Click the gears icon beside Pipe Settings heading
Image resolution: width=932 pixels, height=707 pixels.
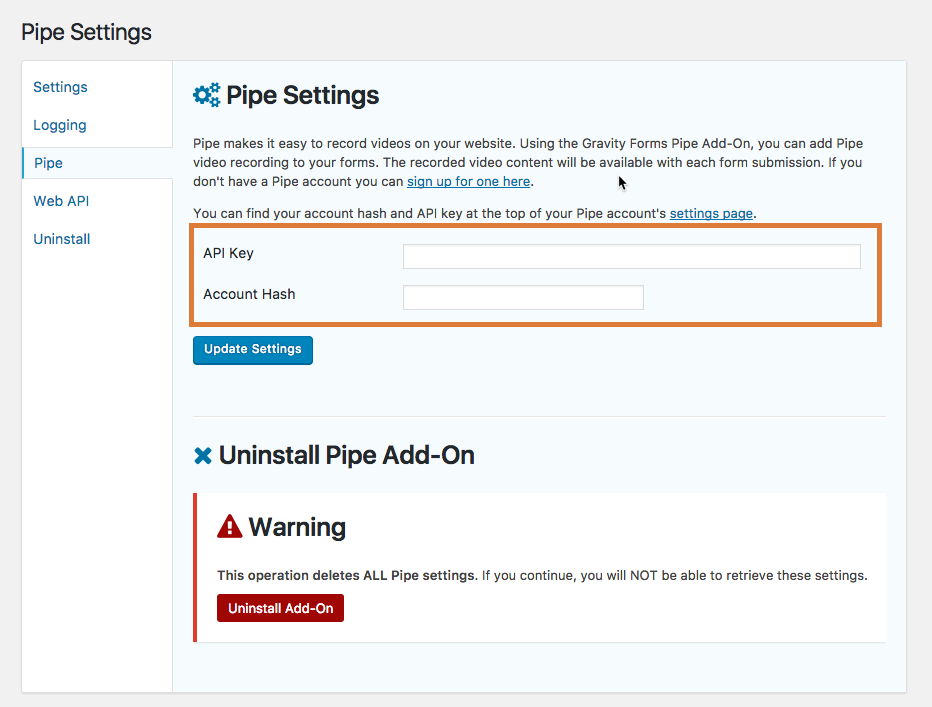point(206,95)
